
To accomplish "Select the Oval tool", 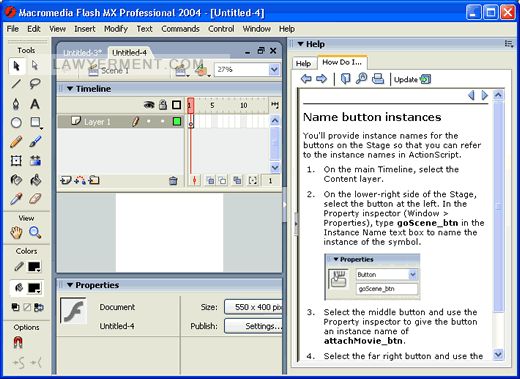I will click(16, 123).
